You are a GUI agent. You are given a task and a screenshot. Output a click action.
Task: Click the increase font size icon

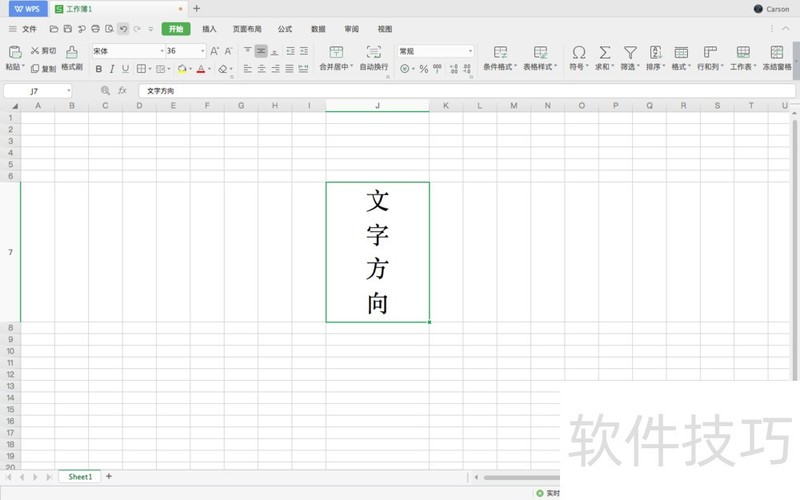point(214,51)
